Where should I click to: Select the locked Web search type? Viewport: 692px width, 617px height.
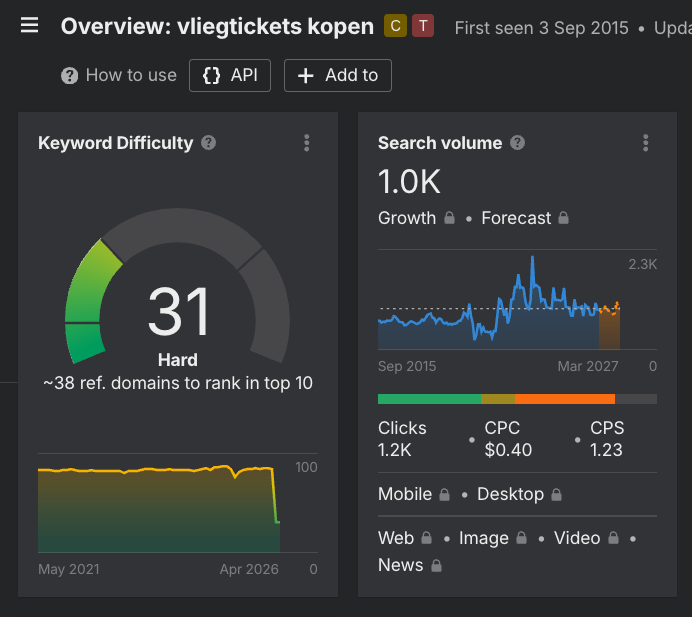(405, 538)
